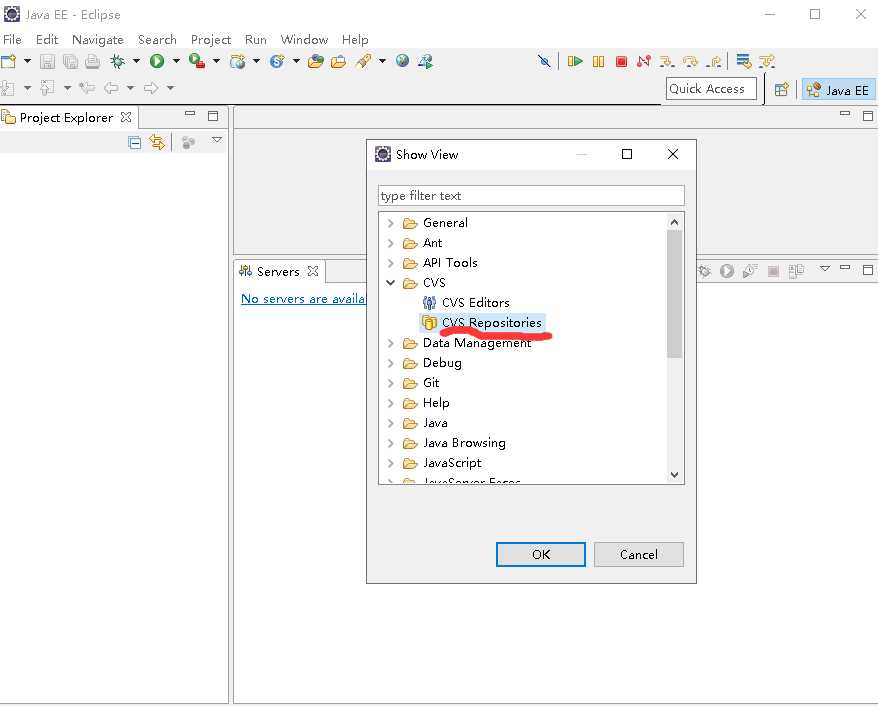
Task: Click OK in Show View dialog
Action: point(541,554)
